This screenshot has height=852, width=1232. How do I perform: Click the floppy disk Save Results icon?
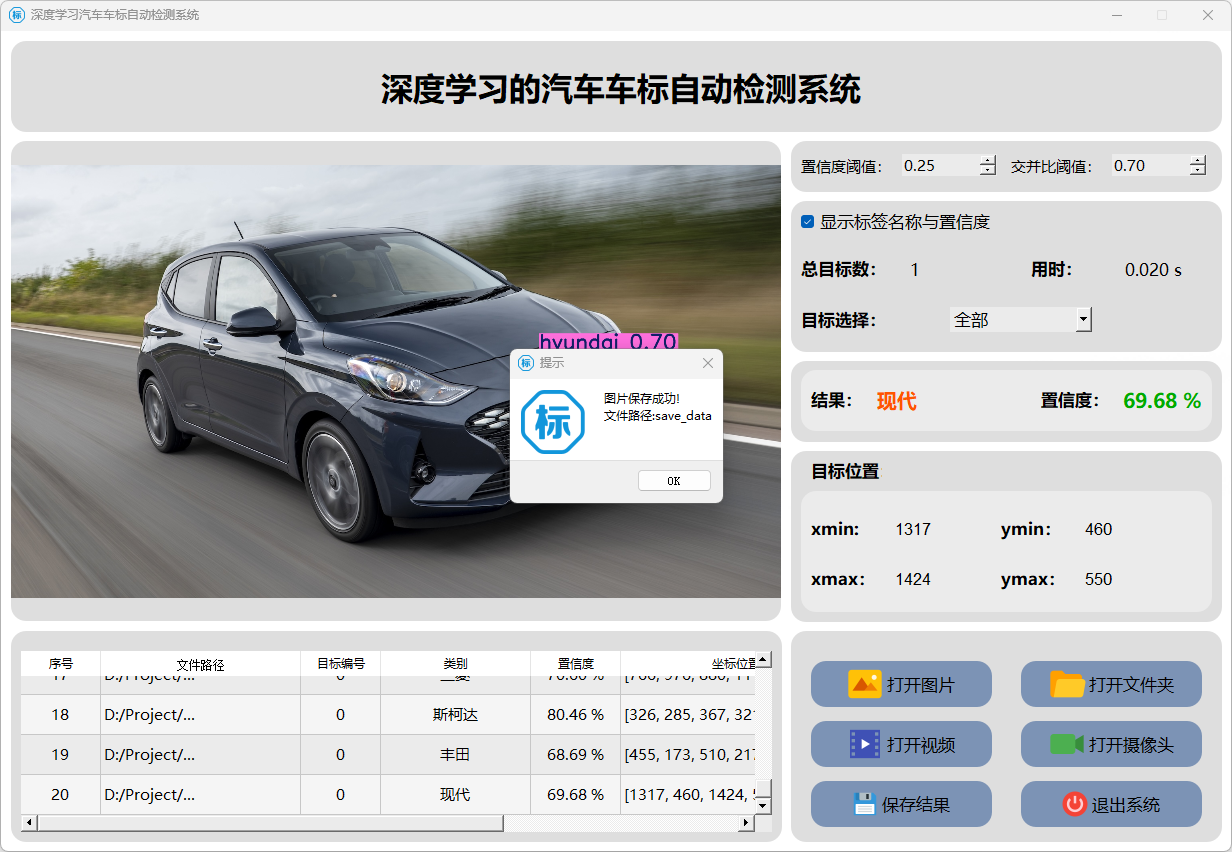pos(864,804)
